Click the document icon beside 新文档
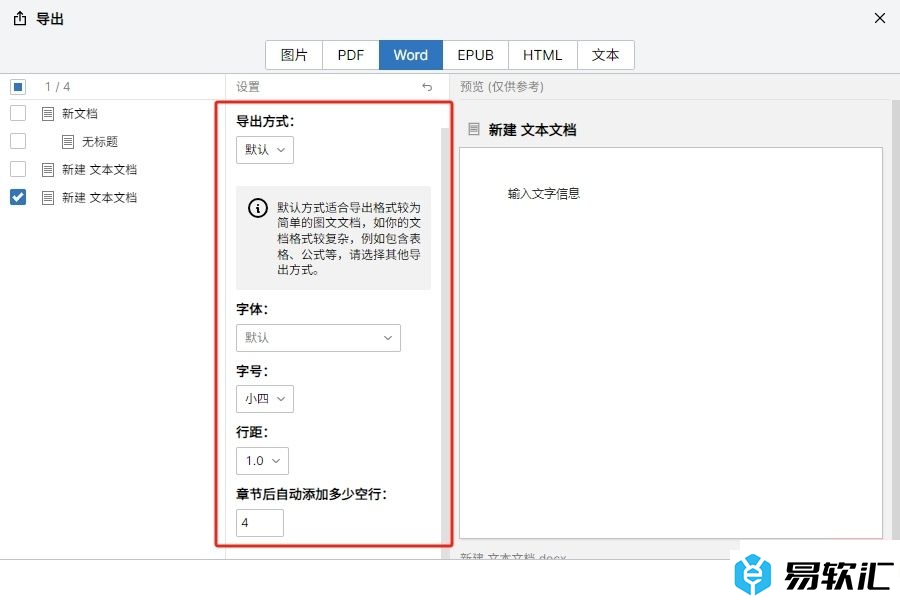The height and width of the screenshot is (600, 900). (x=48, y=114)
